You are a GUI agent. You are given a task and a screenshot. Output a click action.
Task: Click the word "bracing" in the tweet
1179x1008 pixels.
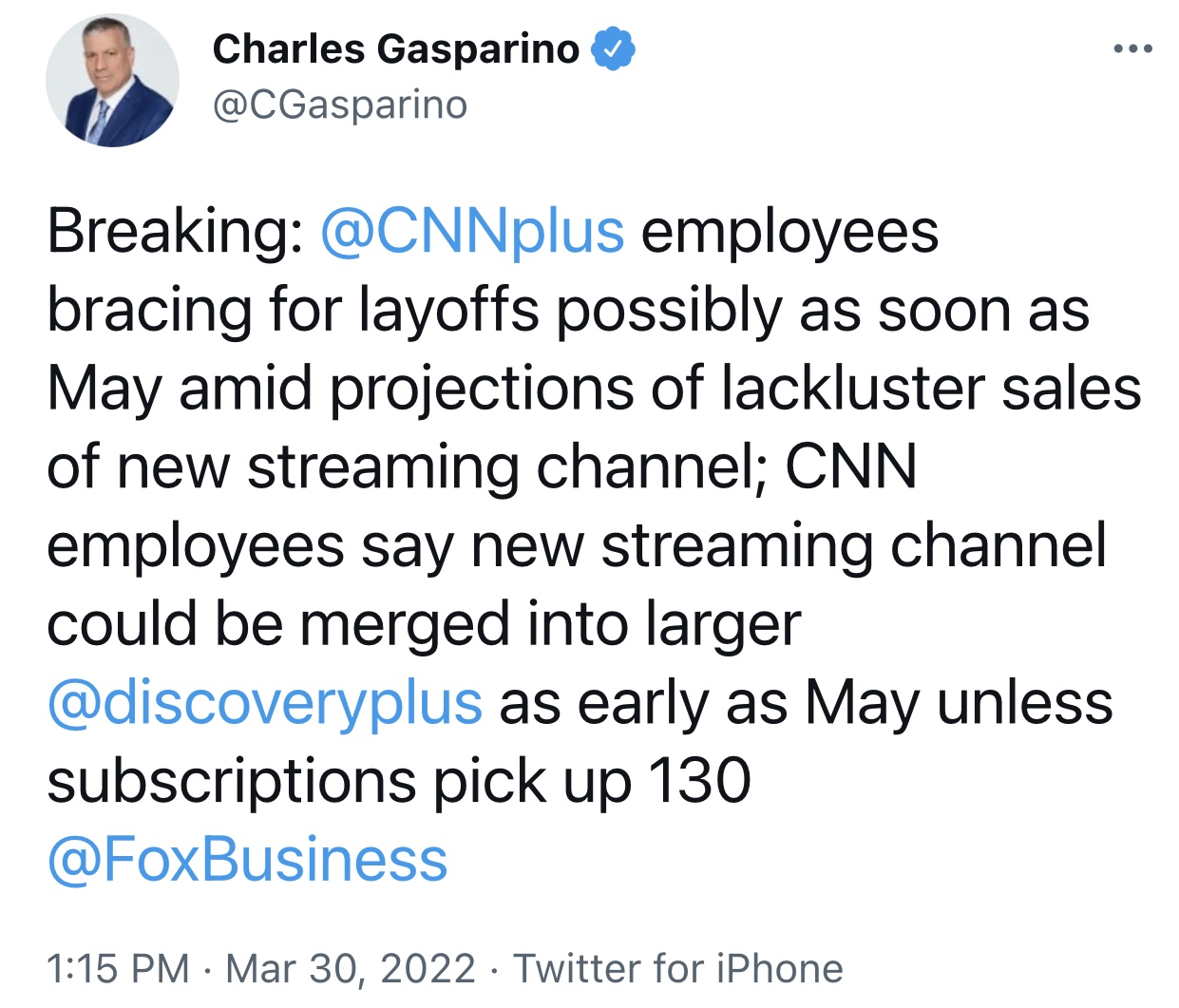149,311
